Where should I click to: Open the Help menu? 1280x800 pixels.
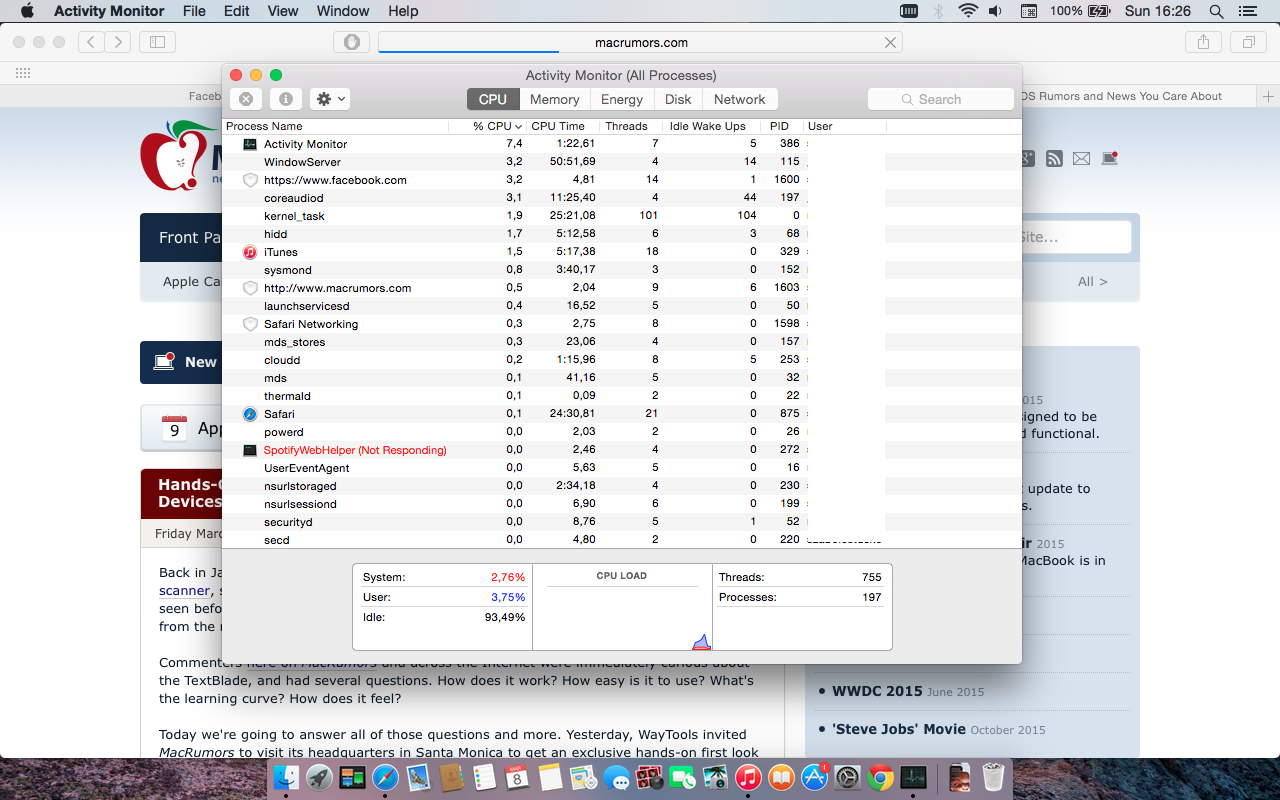tap(403, 11)
